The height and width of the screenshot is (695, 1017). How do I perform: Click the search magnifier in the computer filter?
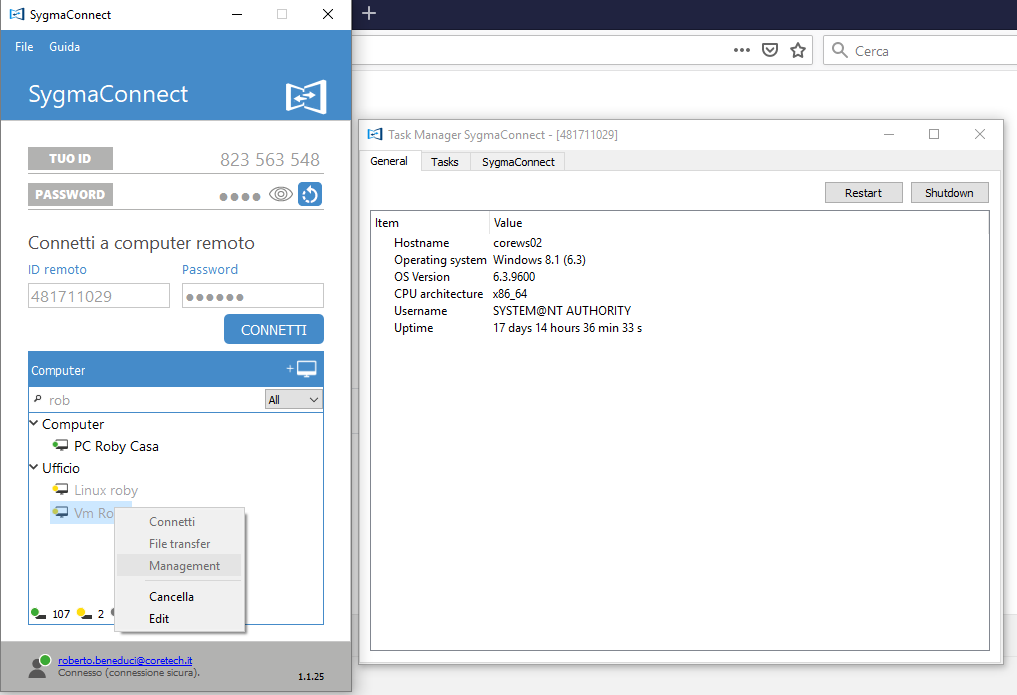click(38, 399)
